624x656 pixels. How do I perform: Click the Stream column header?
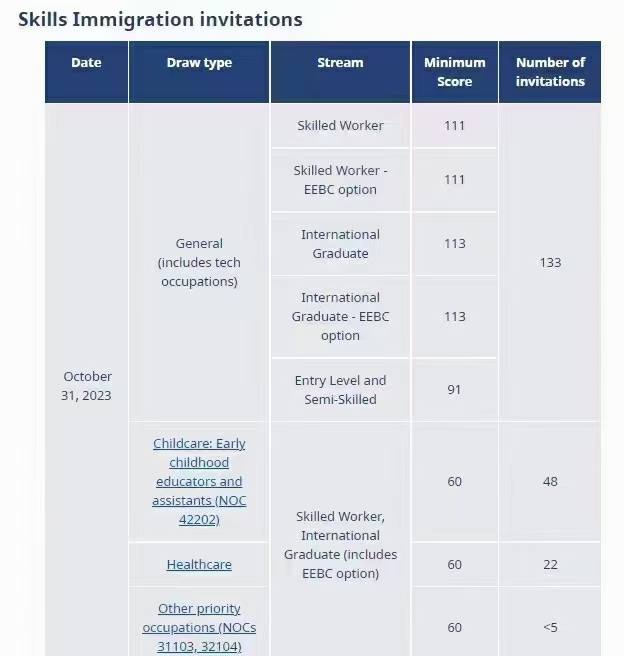pyautogui.click(x=340, y=72)
